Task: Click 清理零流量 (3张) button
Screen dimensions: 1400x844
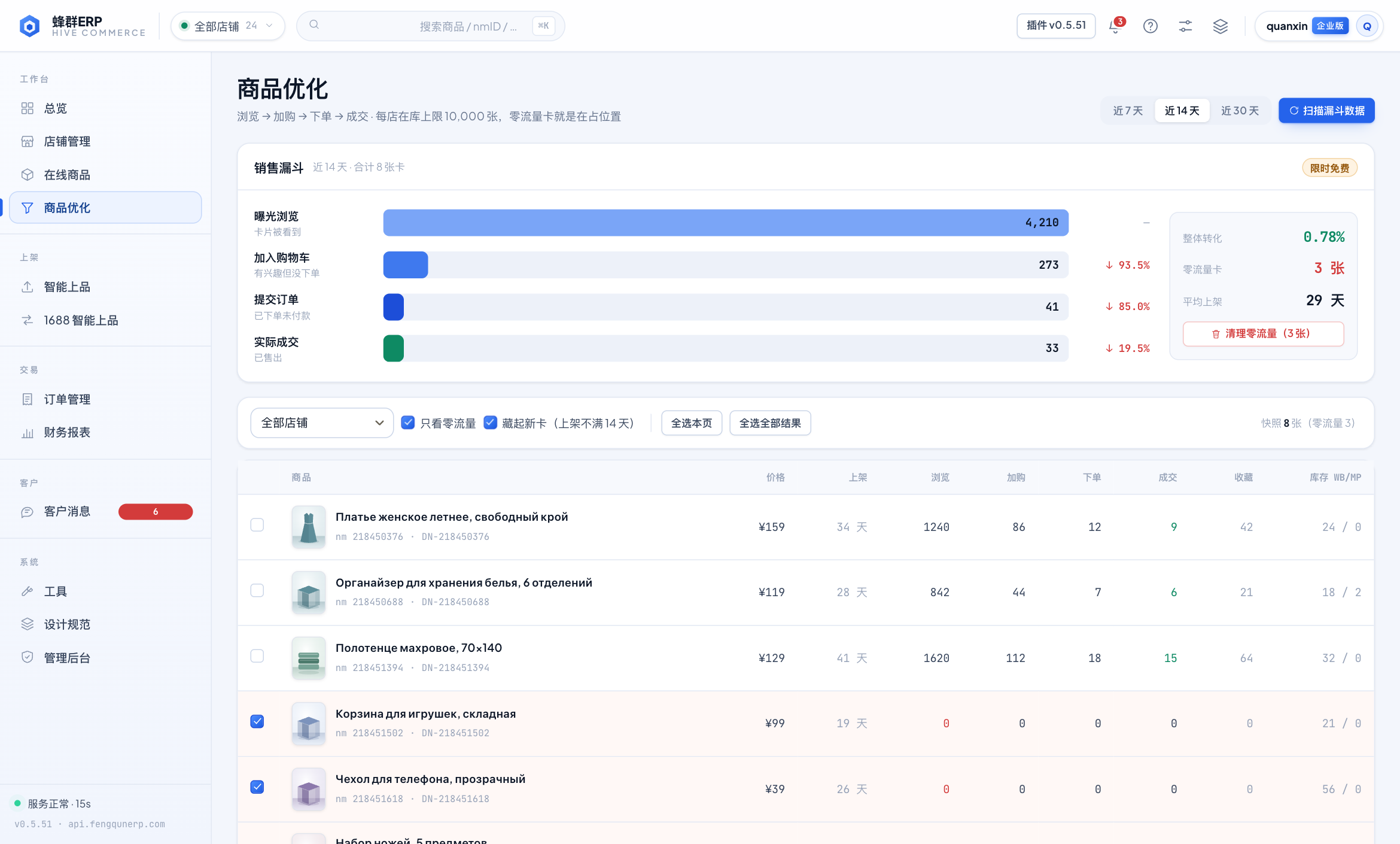Action: point(1263,334)
